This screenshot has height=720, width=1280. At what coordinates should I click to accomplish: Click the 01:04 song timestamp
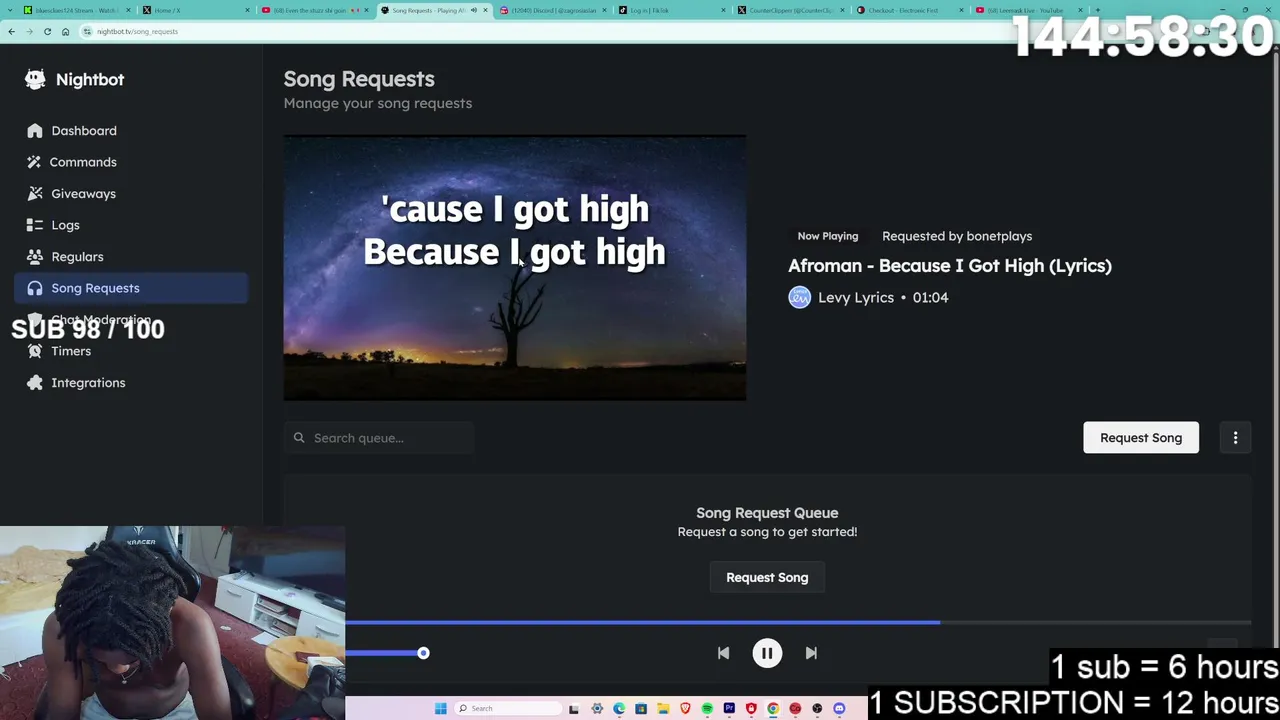coord(930,297)
